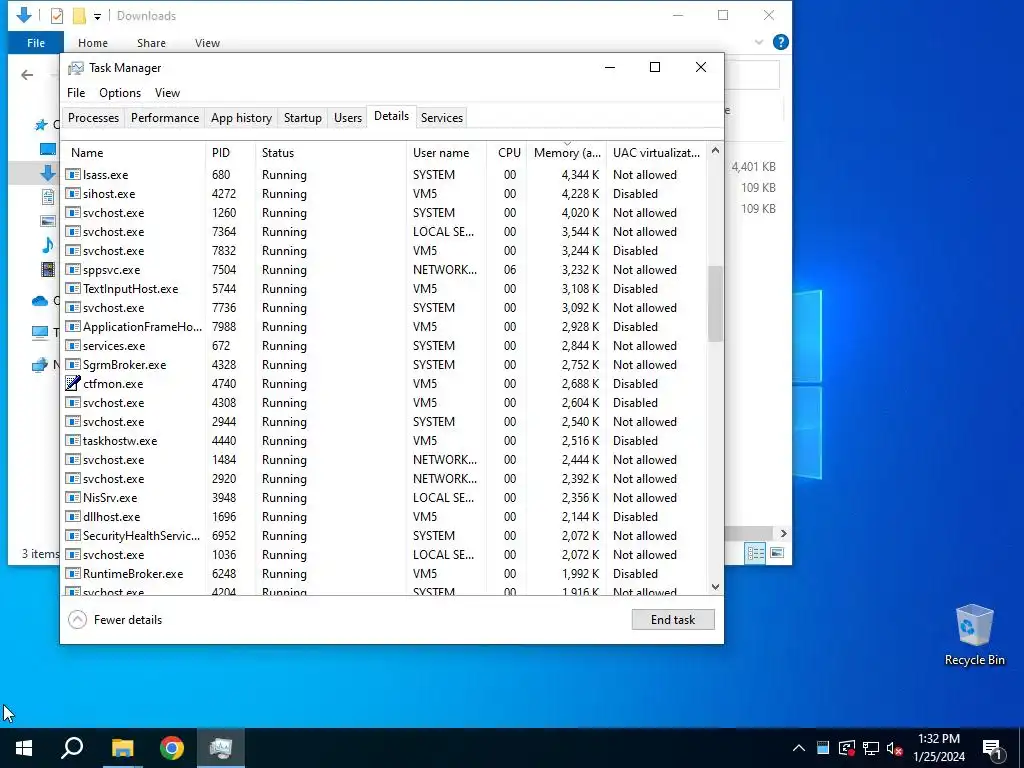Click the network tray icon

871,748
